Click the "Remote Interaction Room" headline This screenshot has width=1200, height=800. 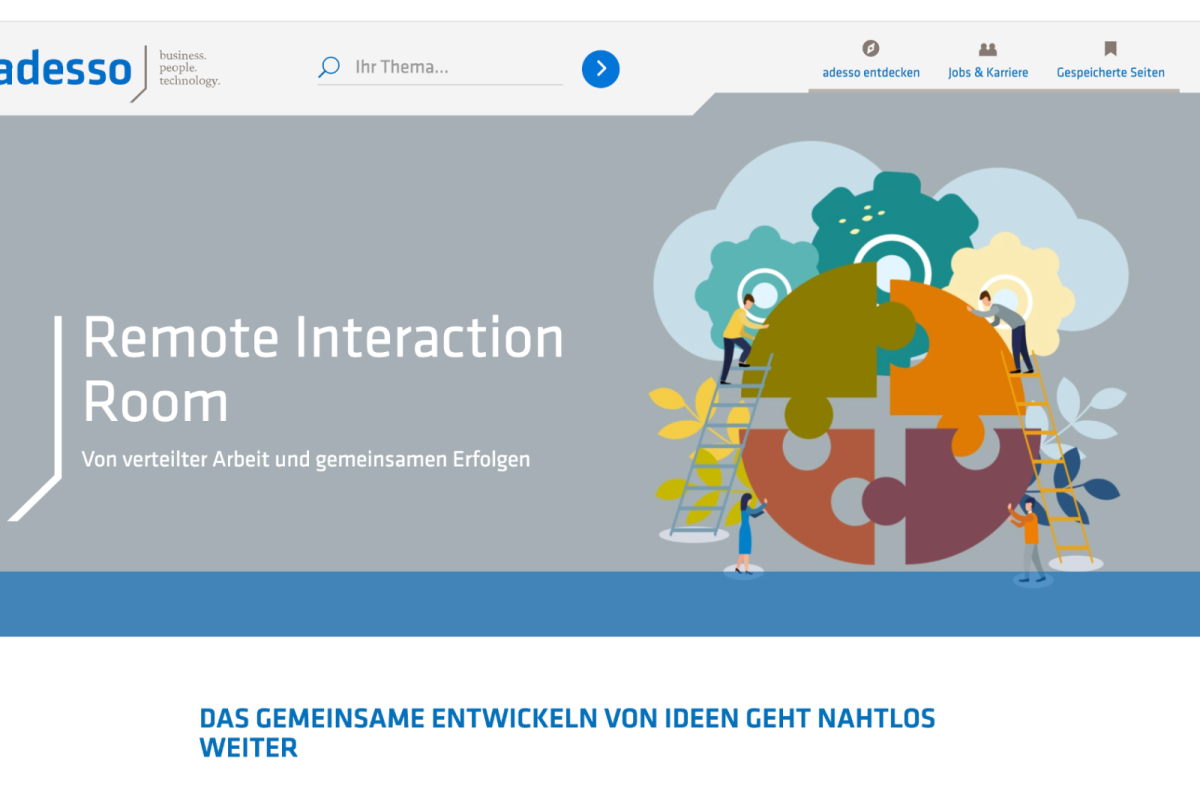coord(323,370)
